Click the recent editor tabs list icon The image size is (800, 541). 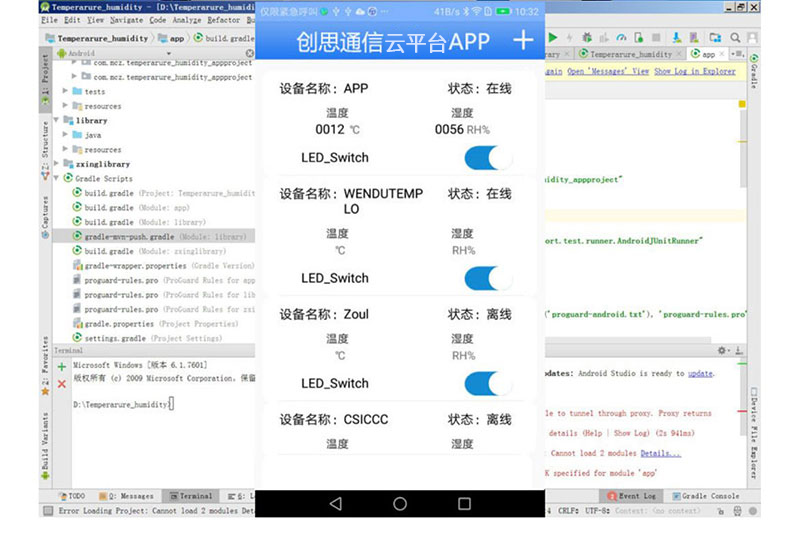tap(737, 54)
